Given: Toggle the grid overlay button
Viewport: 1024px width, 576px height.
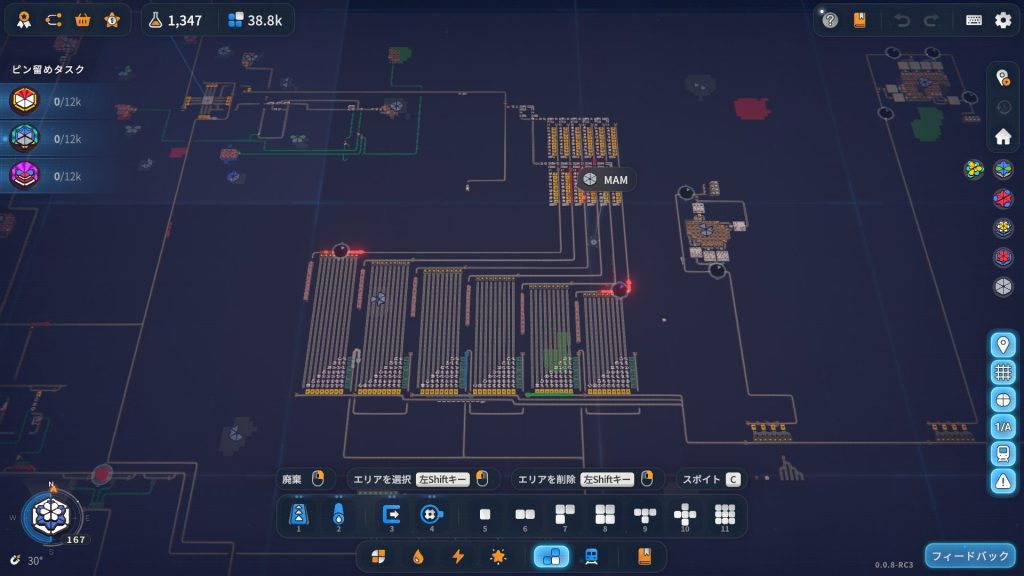Looking at the screenshot, I should 1003,372.
